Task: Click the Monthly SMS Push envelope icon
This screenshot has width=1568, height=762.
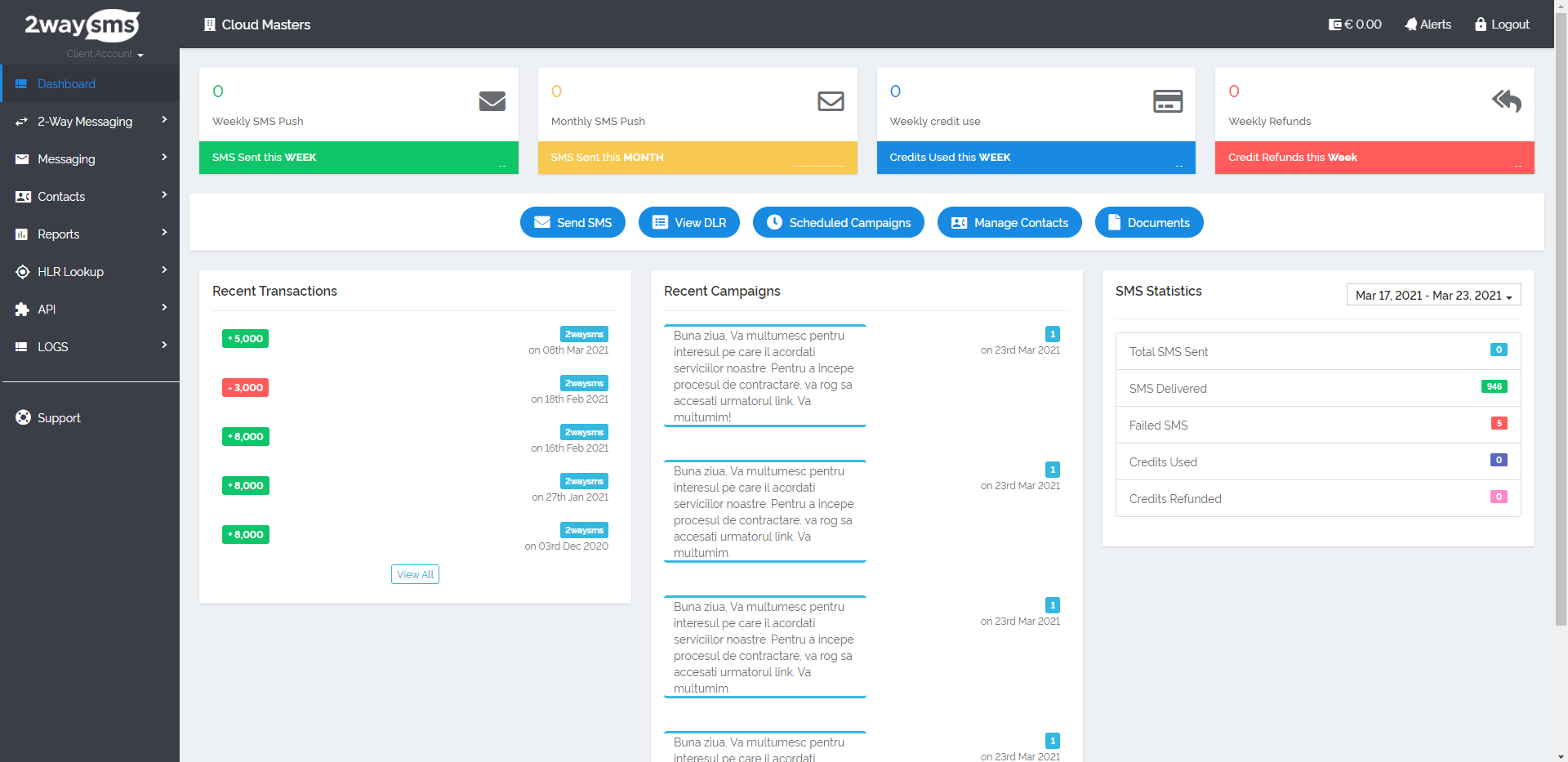Action: (x=831, y=101)
